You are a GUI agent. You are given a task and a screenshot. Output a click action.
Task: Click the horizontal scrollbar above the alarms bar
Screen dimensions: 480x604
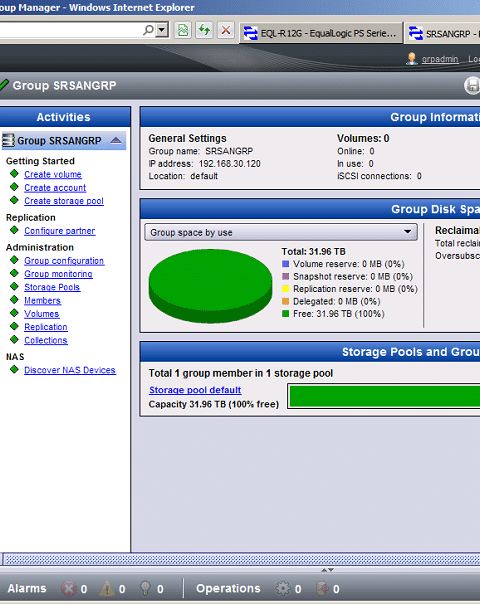click(241, 559)
